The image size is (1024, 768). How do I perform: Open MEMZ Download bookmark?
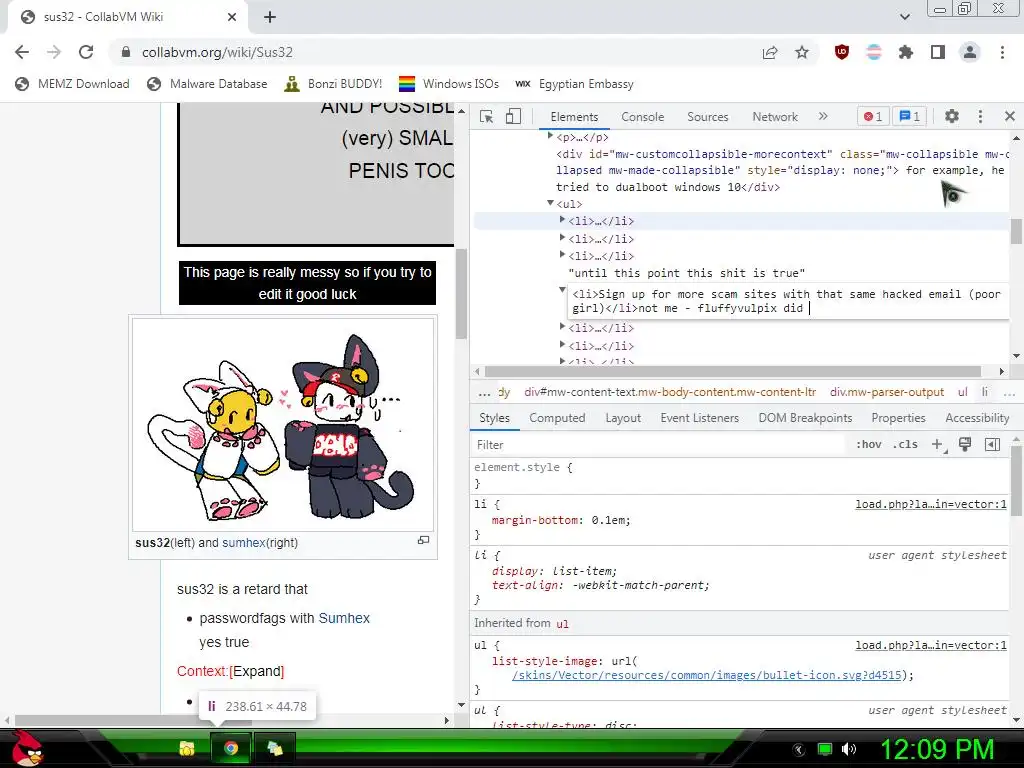point(72,84)
